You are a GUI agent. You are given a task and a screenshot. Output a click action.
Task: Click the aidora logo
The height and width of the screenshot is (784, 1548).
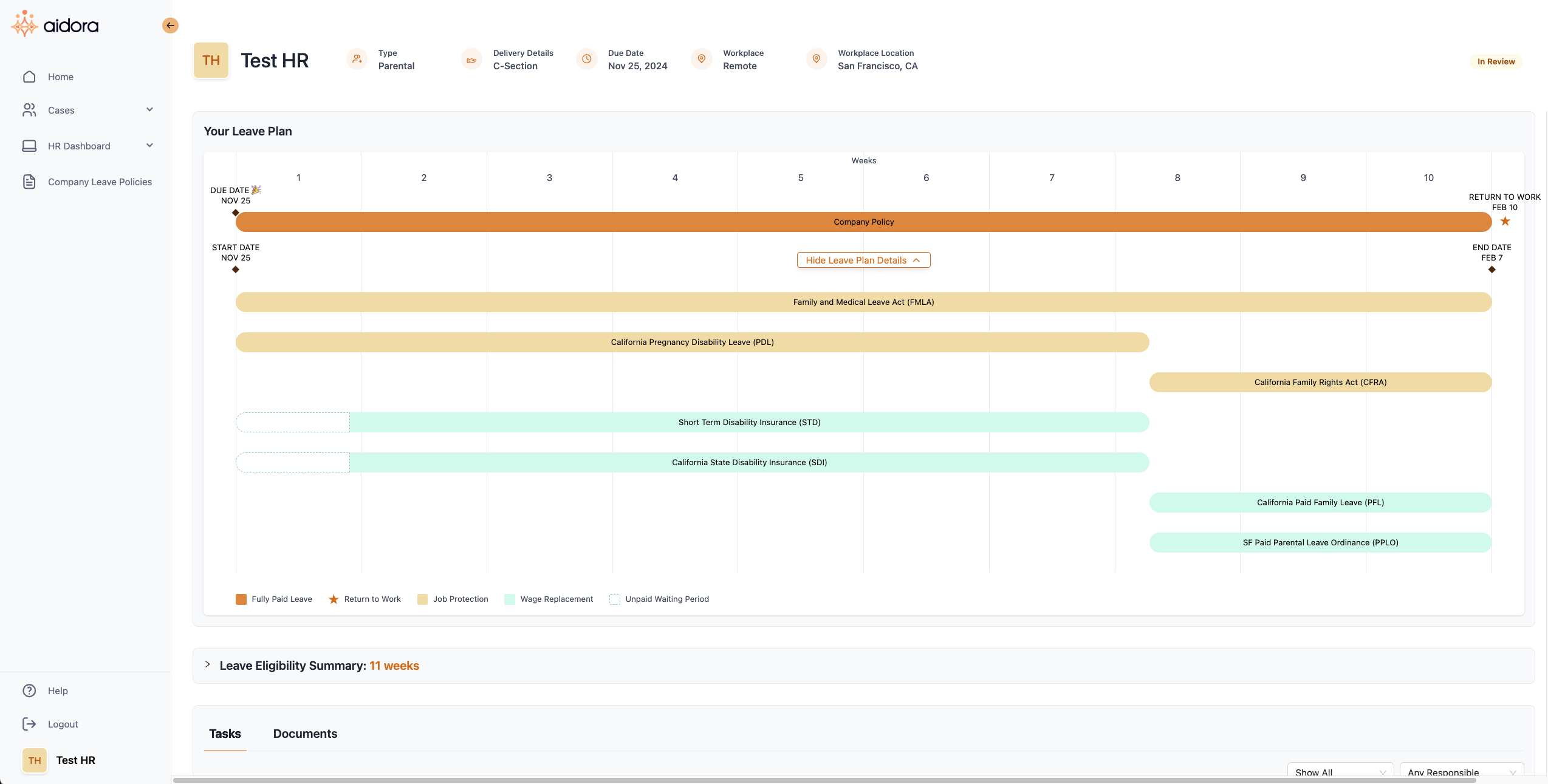tap(55, 24)
